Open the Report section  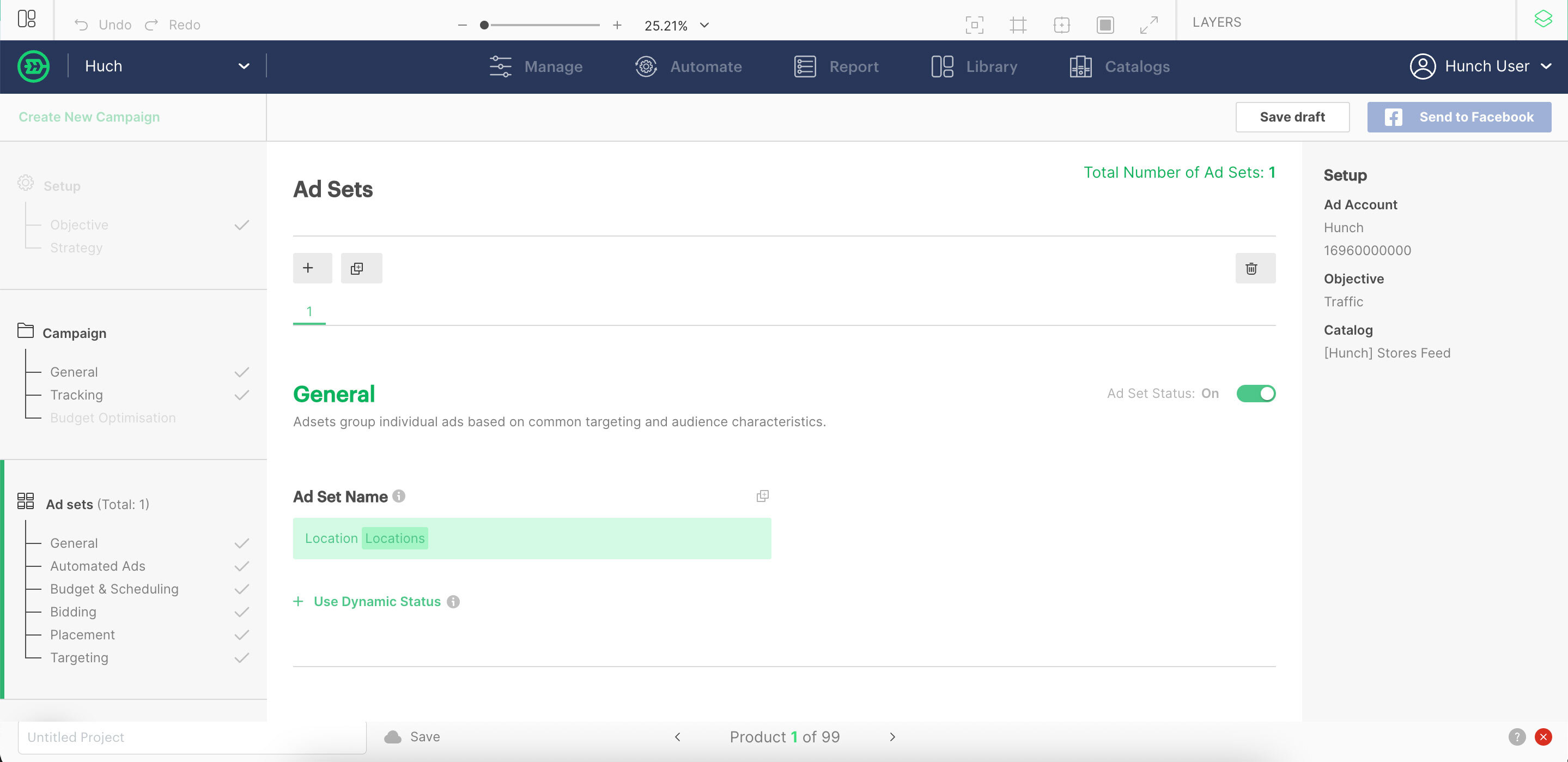pyautogui.click(x=853, y=66)
